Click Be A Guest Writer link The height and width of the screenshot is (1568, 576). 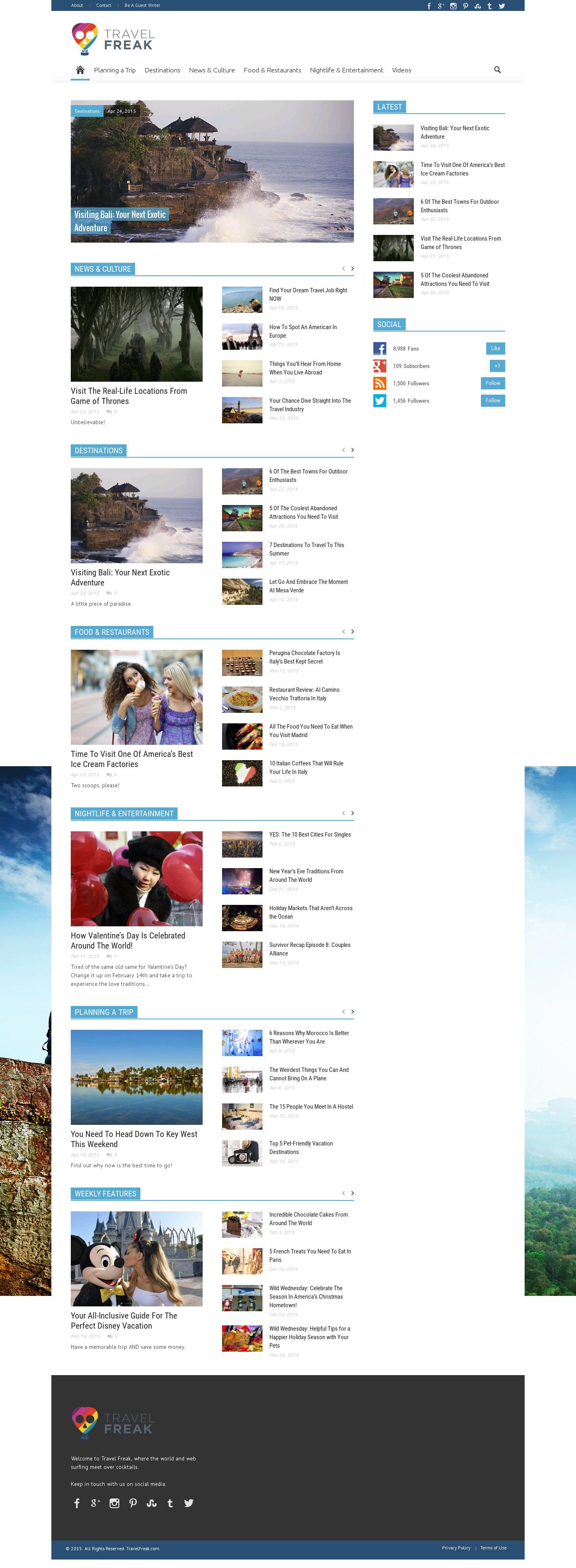tap(142, 6)
